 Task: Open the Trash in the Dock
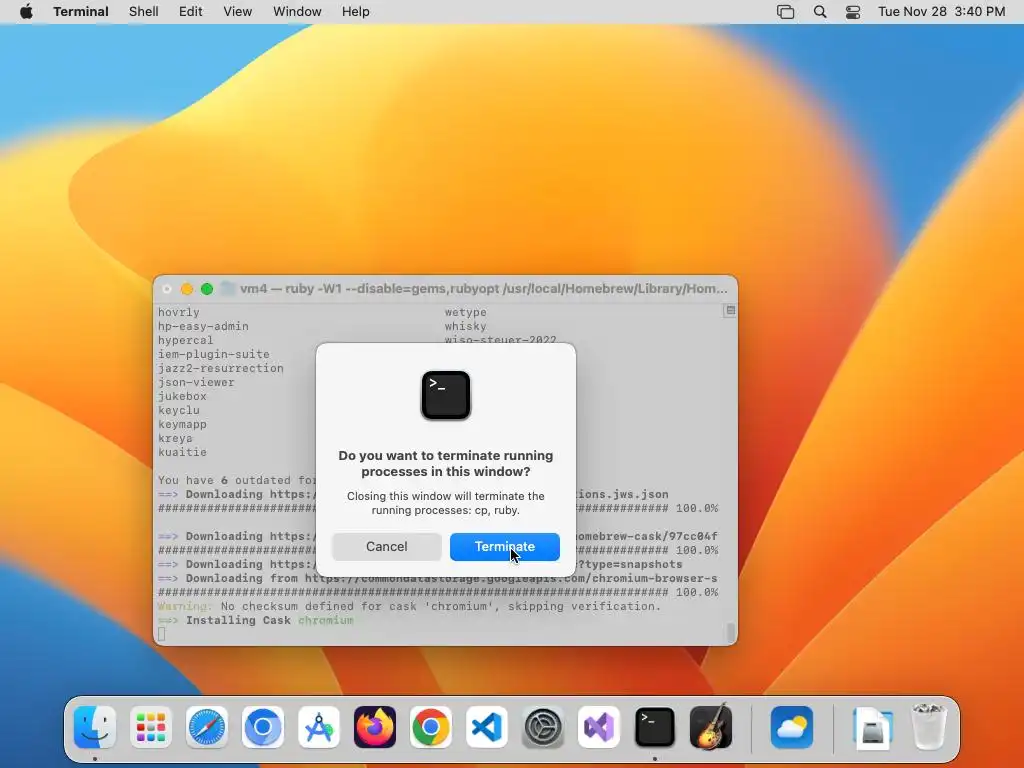(x=929, y=727)
